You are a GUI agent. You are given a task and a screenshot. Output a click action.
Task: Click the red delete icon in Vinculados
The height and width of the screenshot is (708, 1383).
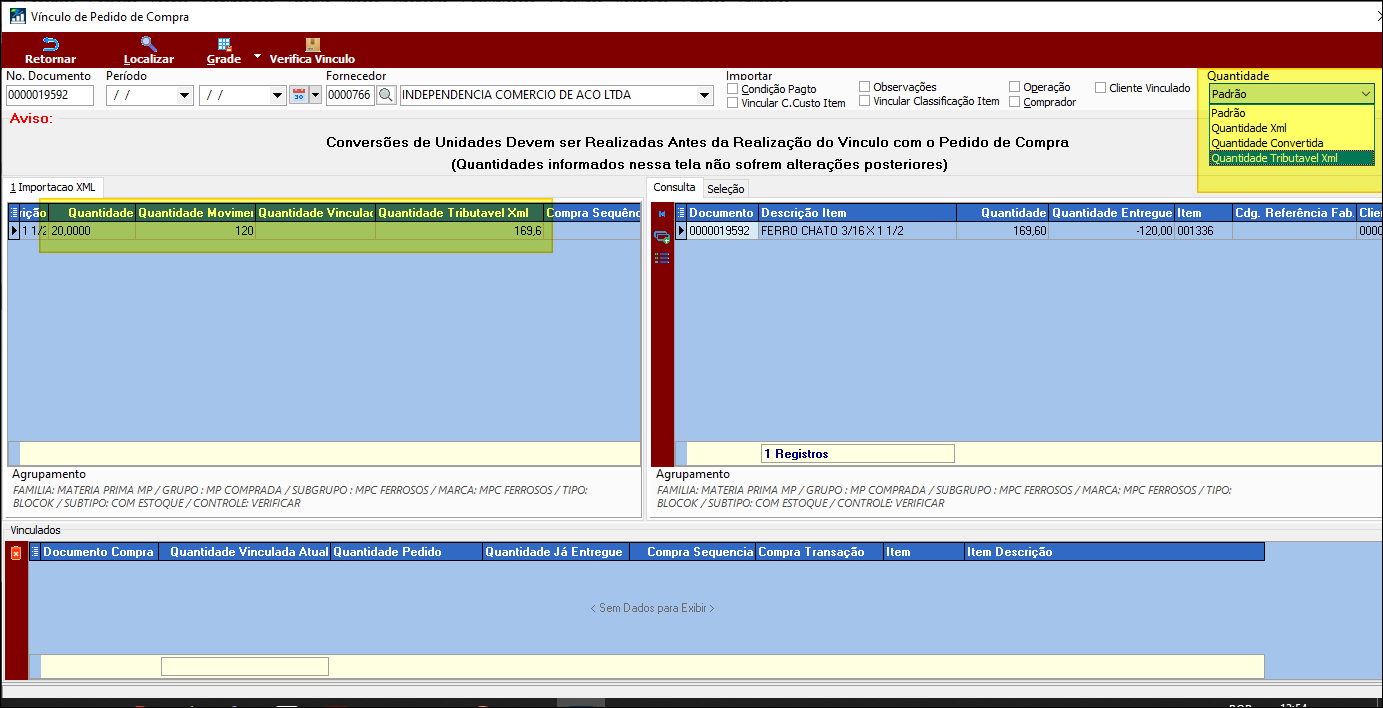pyautogui.click(x=15, y=553)
